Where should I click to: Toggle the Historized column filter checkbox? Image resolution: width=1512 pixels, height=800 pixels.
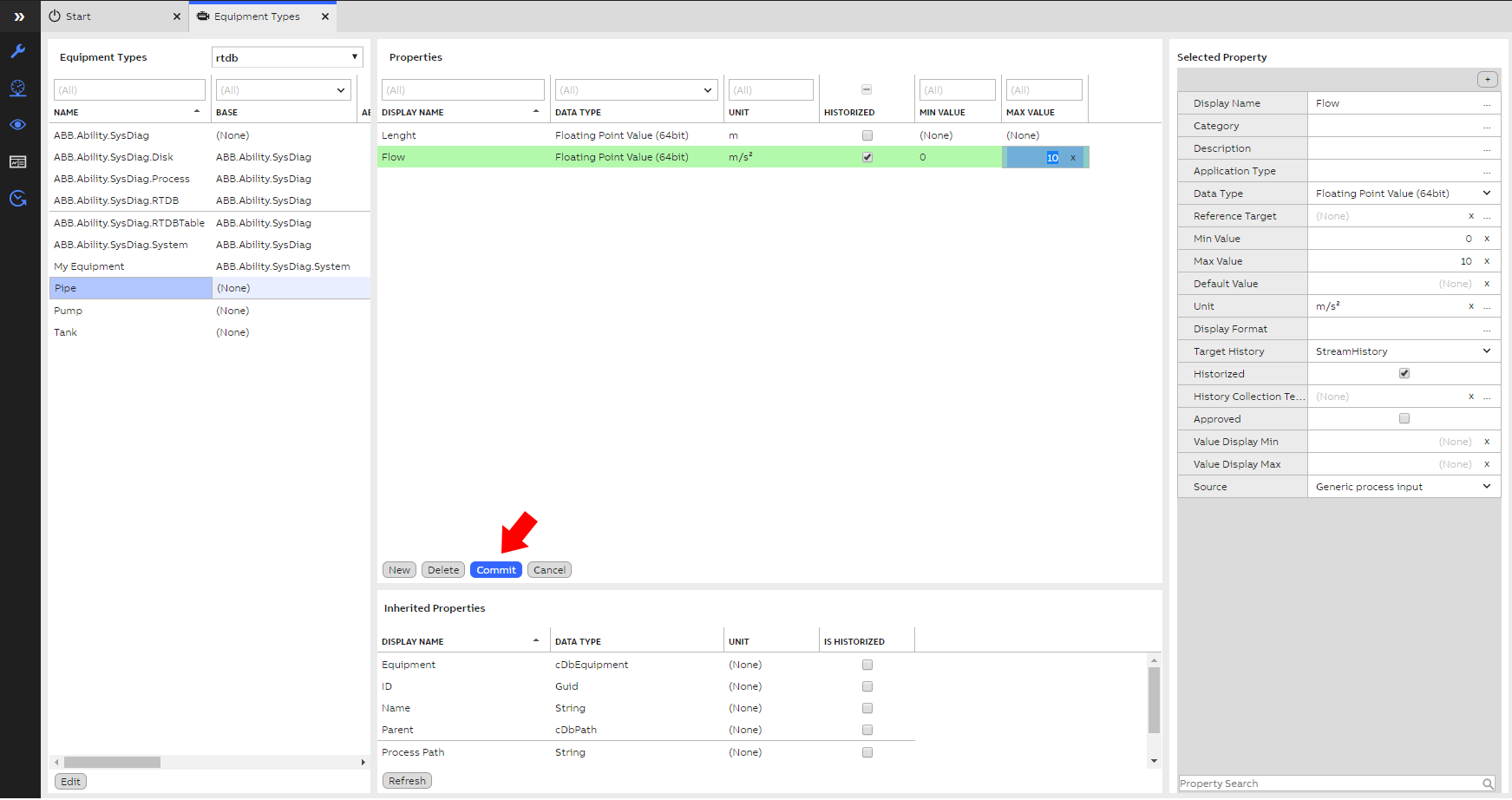coord(867,89)
